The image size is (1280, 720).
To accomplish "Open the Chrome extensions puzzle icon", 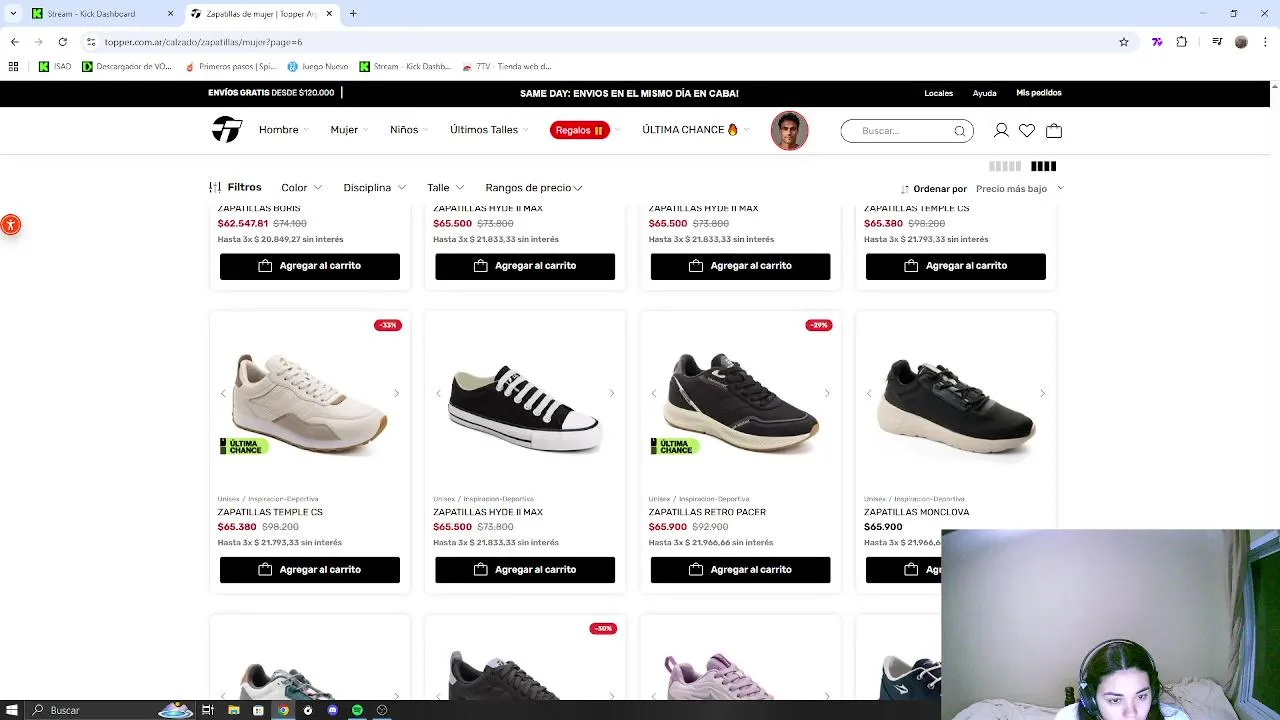I will point(1182,42).
